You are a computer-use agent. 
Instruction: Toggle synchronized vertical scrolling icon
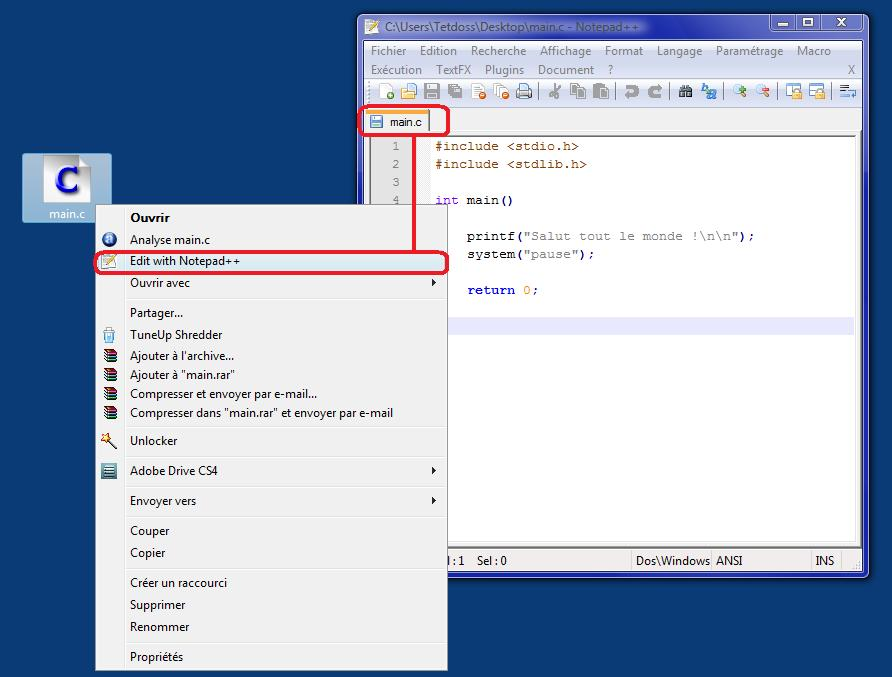tap(794, 91)
